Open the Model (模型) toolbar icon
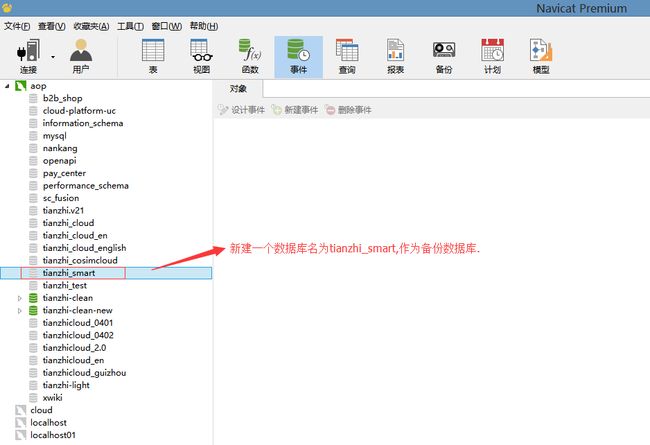The image size is (650, 445). pyautogui.click(x=541, y=56)
